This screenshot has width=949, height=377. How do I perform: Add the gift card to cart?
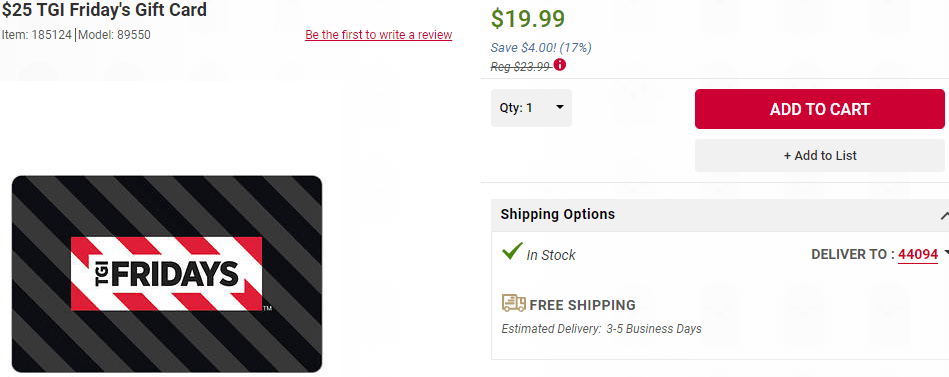pyautogui.click(x=819, y=109)
